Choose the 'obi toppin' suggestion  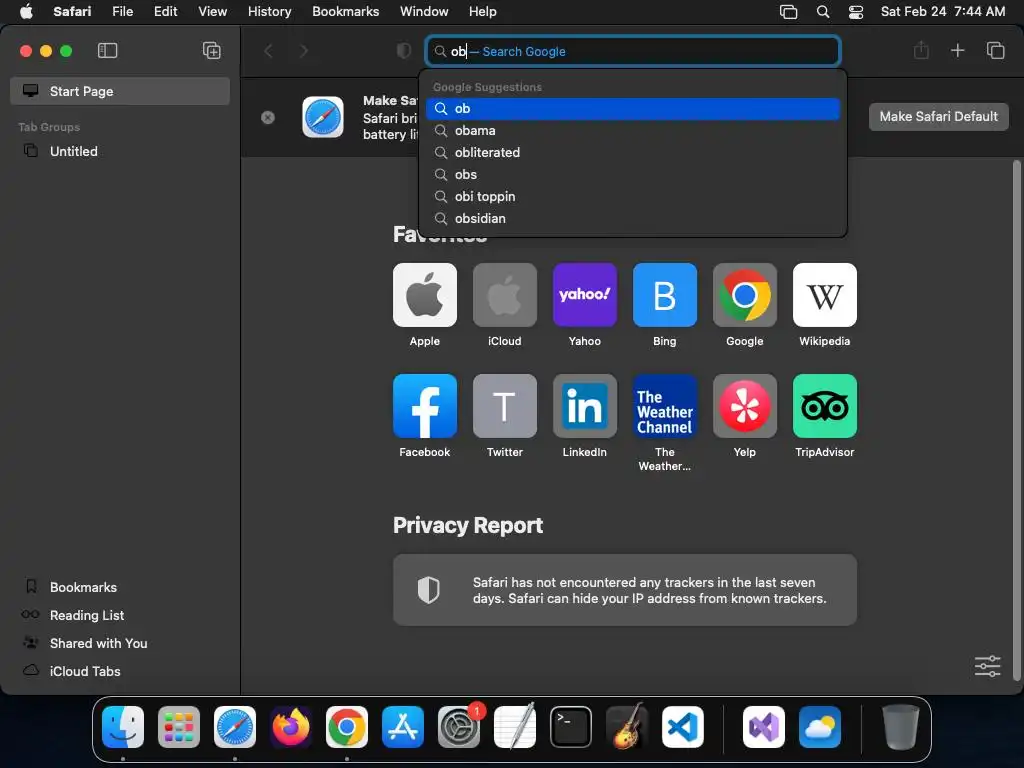[632, 197]
